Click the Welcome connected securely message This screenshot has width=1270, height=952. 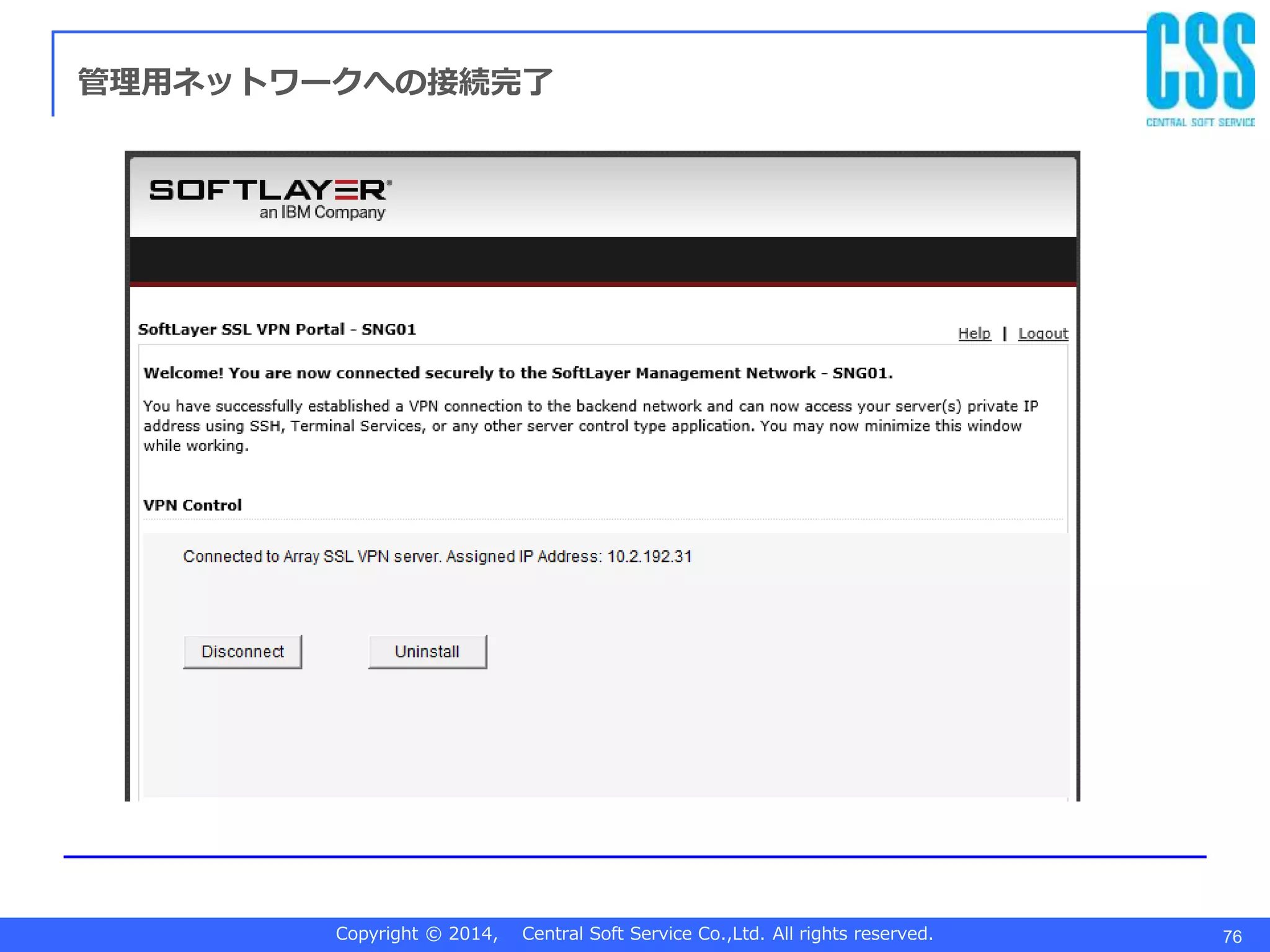pyautogui.click(x=518, y=373)
